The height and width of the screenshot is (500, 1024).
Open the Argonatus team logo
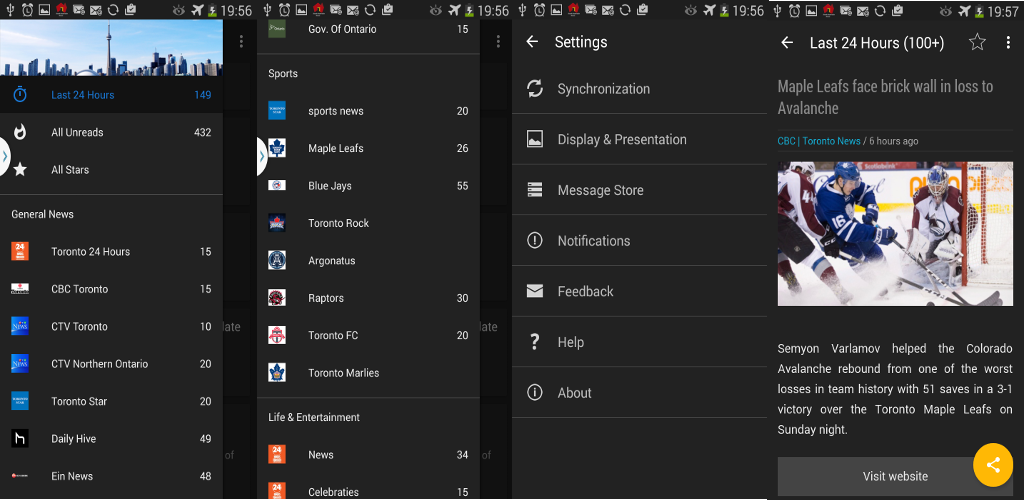[277, 260]
